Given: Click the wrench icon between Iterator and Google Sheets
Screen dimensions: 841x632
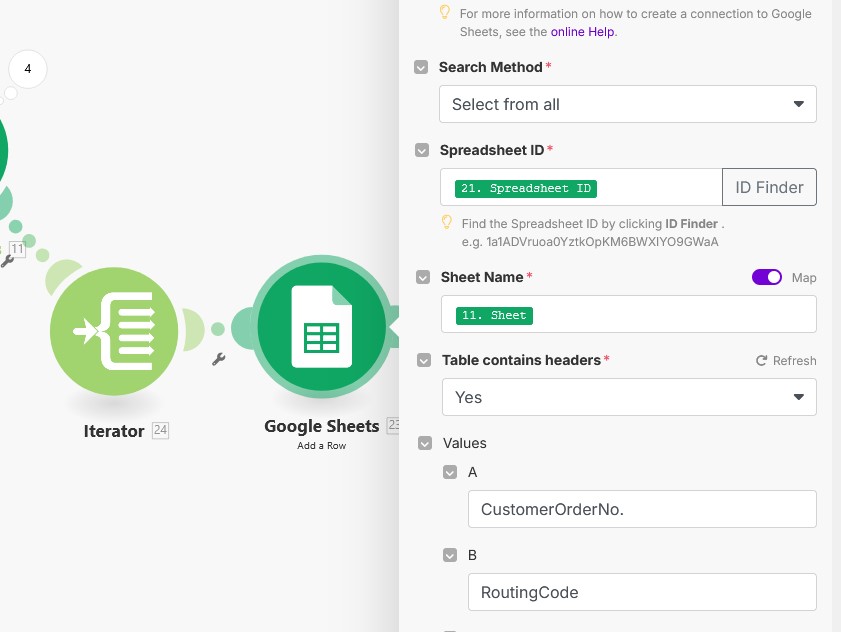Looking at the screenshot, I should click(218, 359).
